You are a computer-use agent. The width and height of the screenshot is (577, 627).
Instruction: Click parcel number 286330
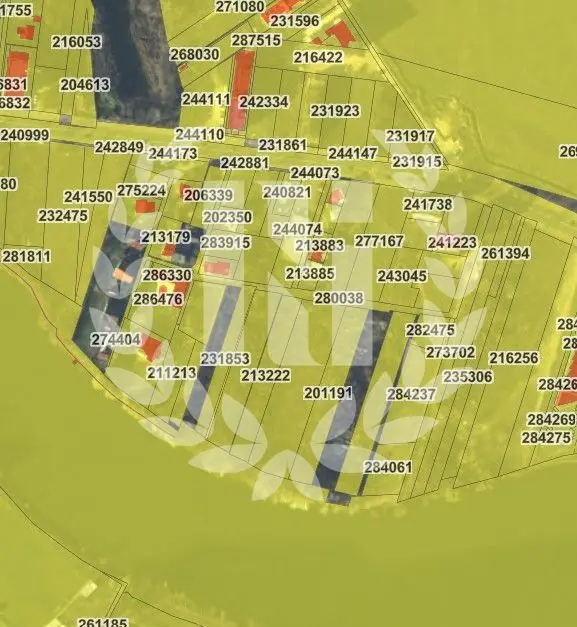click(167, 275)
